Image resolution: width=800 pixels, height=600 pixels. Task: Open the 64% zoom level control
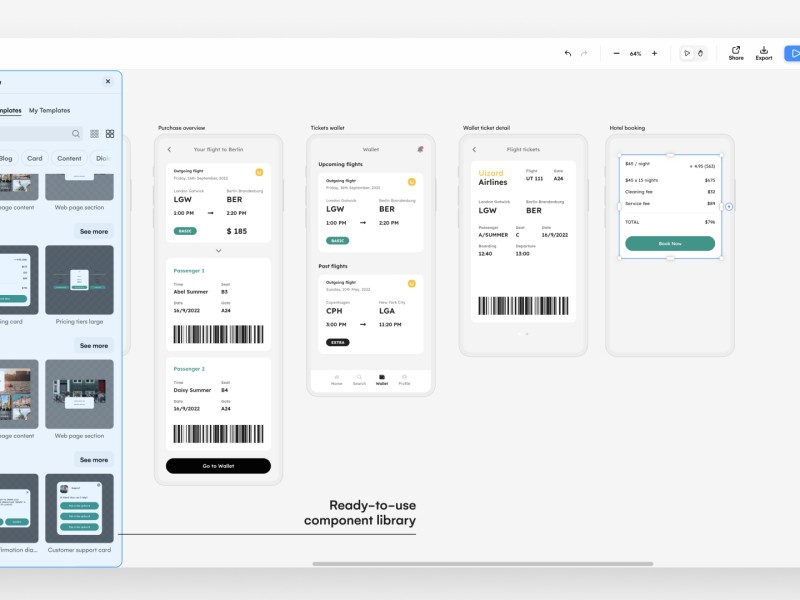[635, 54]
